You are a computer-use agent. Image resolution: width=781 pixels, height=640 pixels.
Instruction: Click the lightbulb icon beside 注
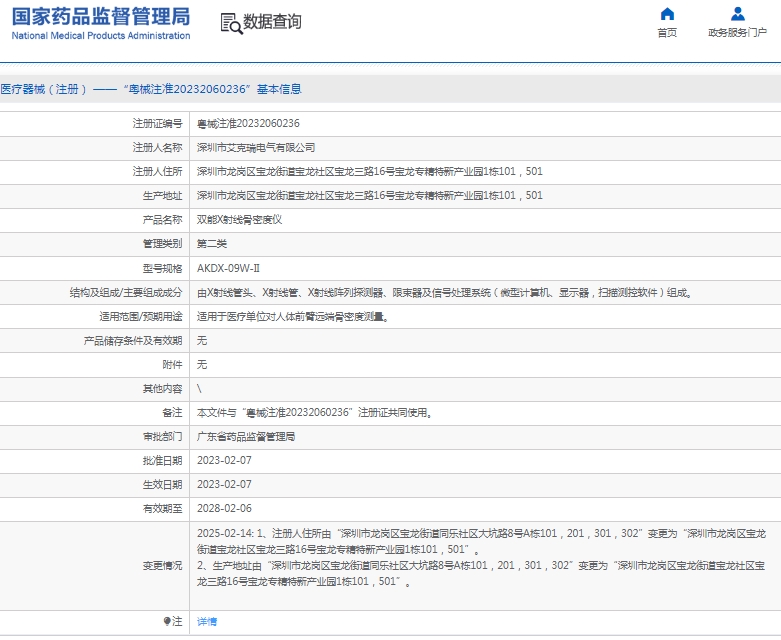click(167, 621)
